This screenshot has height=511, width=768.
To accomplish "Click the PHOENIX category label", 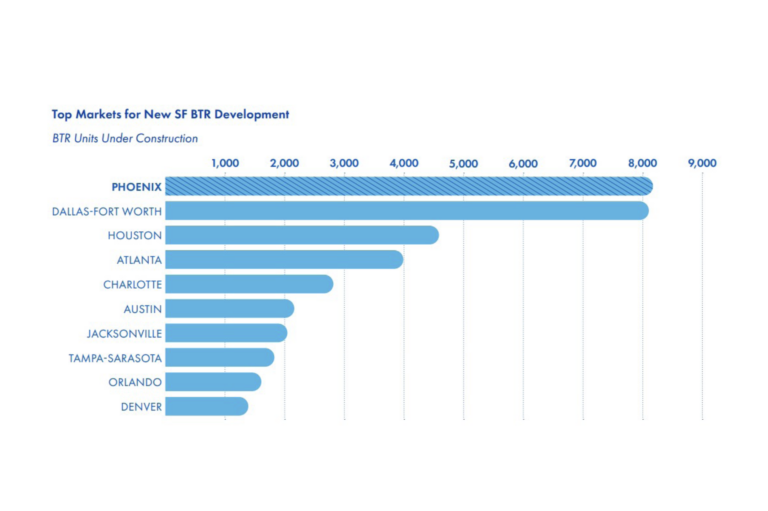I will pyautogui.click(x=136, y=187).
